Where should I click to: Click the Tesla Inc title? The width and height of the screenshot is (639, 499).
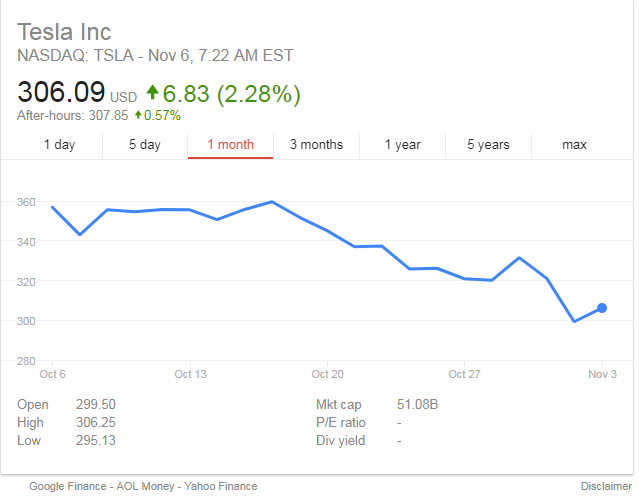coord(65,32)
